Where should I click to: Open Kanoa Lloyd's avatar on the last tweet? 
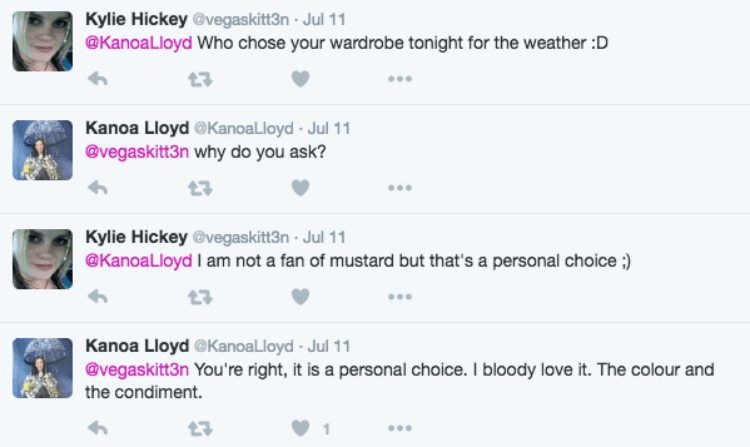pos(42,368)
